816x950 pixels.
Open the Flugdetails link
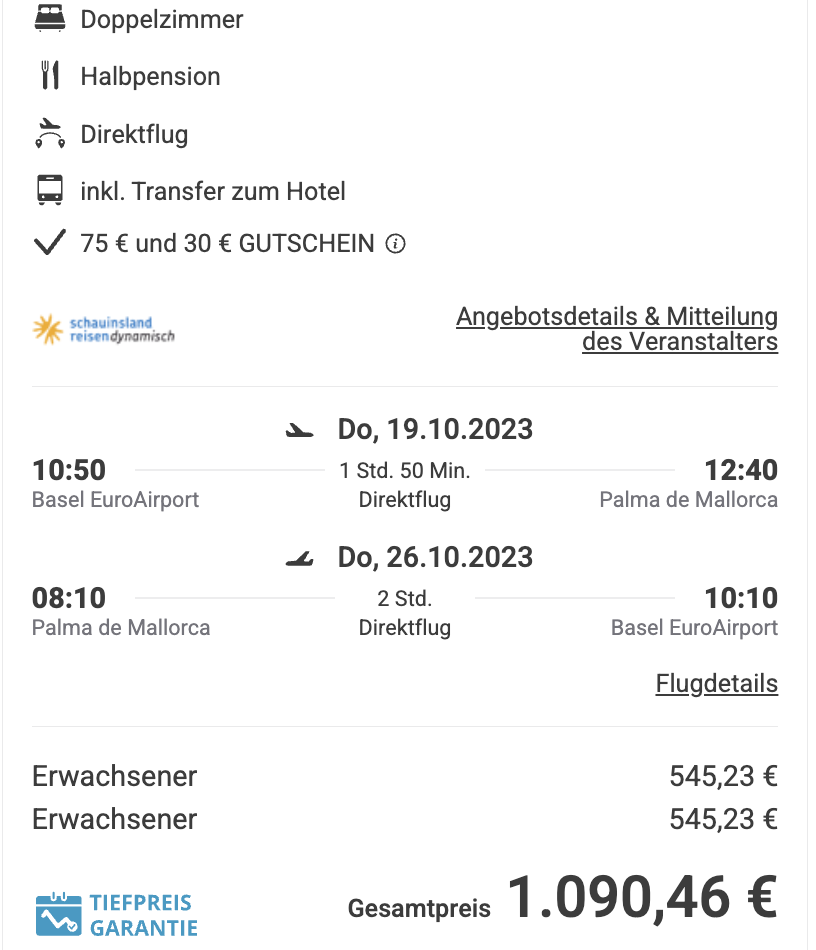click(x=717, y=683)
